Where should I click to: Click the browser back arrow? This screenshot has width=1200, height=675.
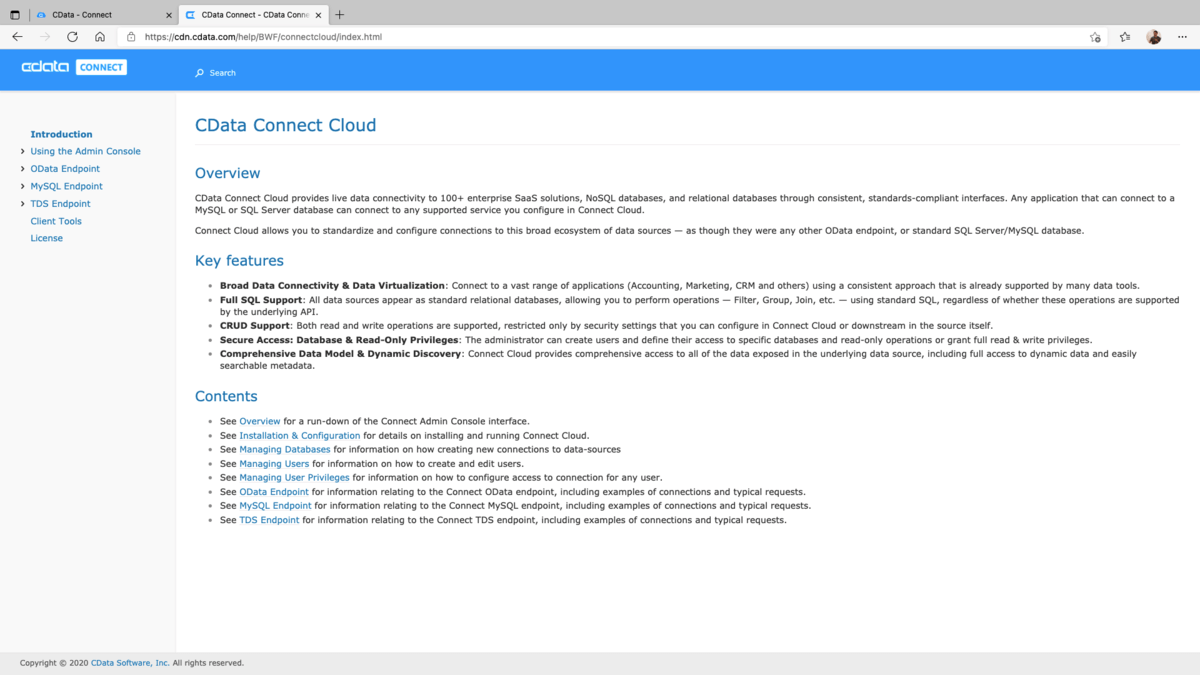pyautogui.click(x=17, y=37)
